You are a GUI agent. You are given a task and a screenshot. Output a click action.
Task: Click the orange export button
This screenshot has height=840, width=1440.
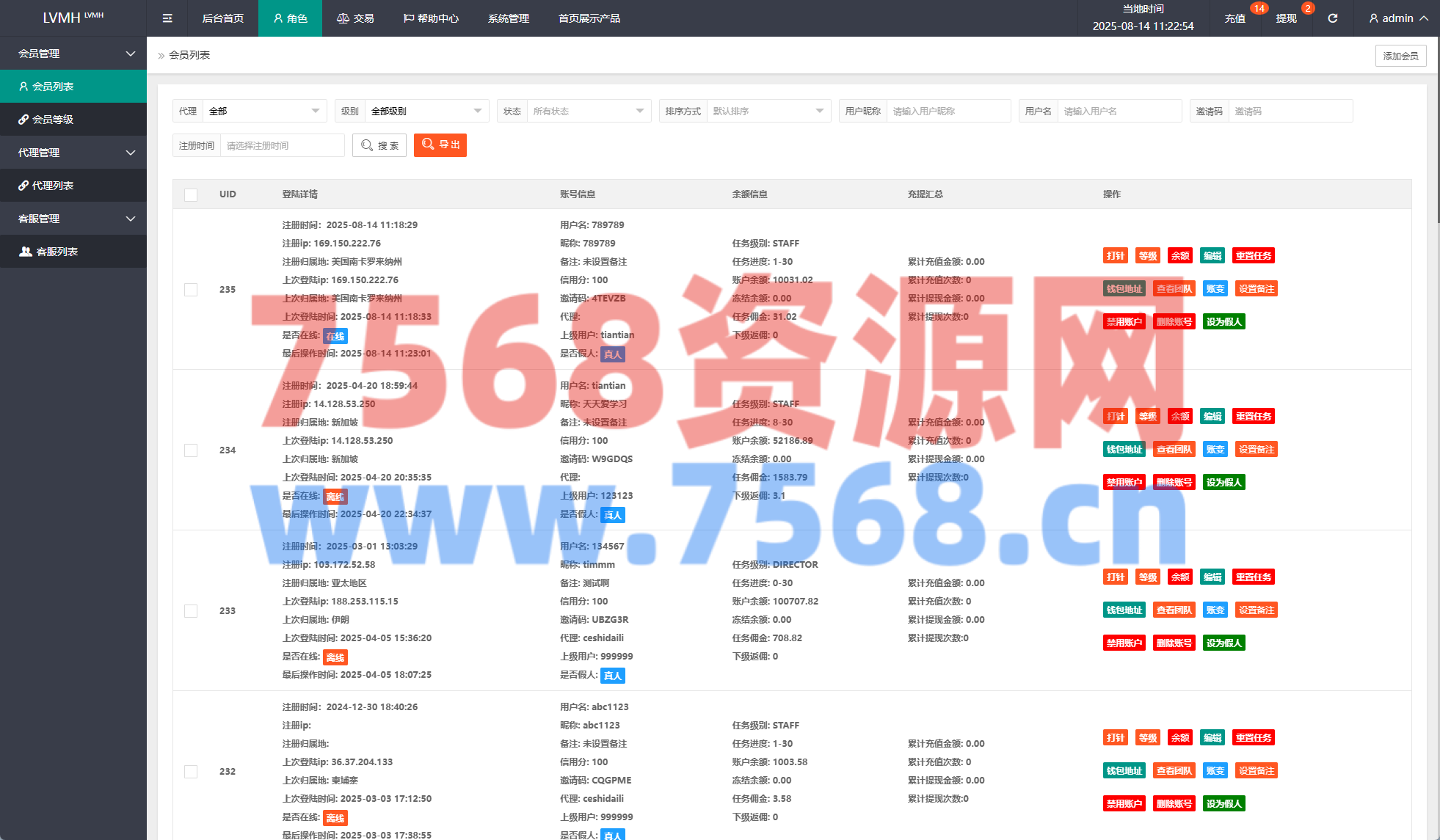440,145
